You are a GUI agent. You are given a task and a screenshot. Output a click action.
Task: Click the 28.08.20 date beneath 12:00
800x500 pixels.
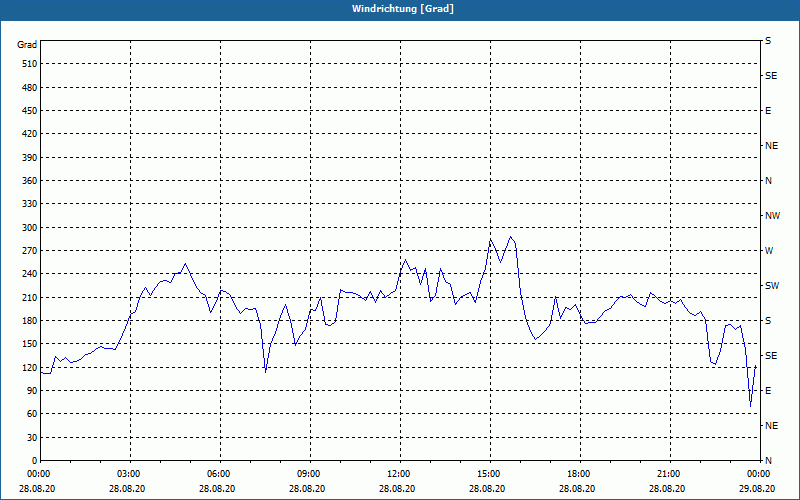pyautogui.click(x=397, y=488)
